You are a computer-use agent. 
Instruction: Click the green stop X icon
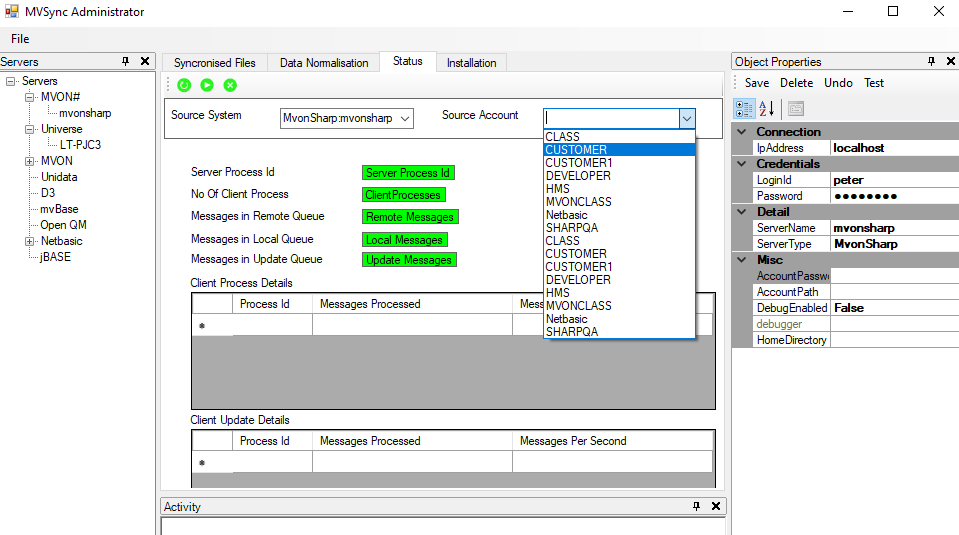[x=230, y=85]
